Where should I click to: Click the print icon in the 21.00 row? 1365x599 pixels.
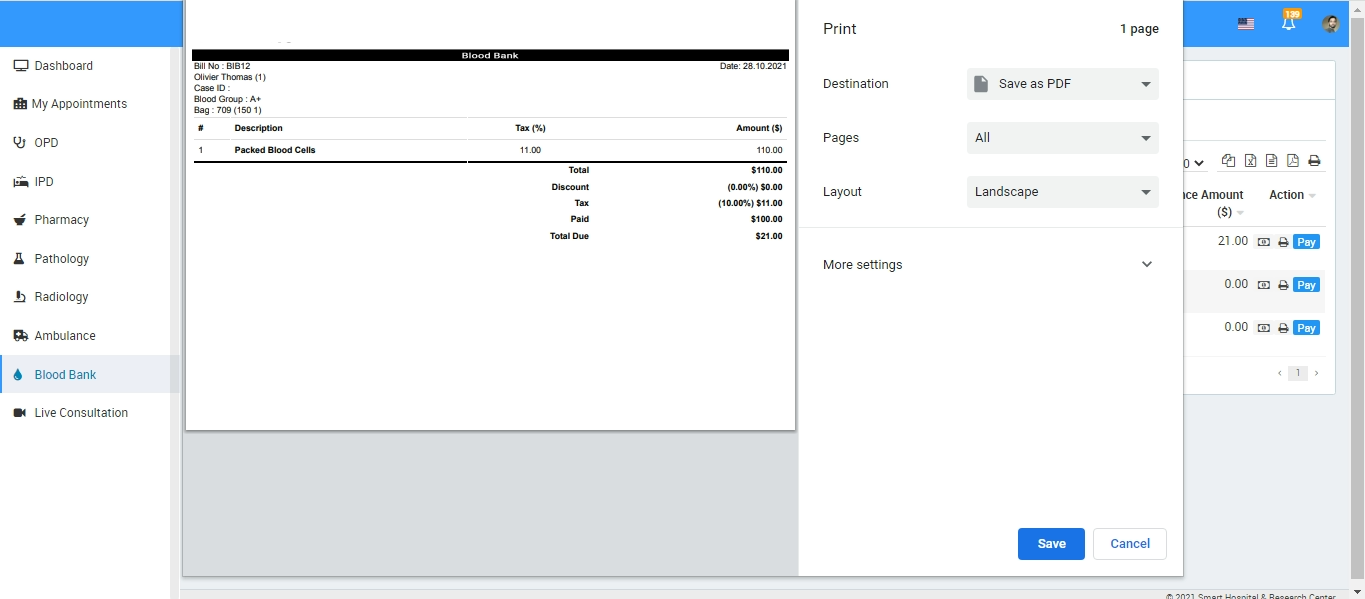(1283, 242)
